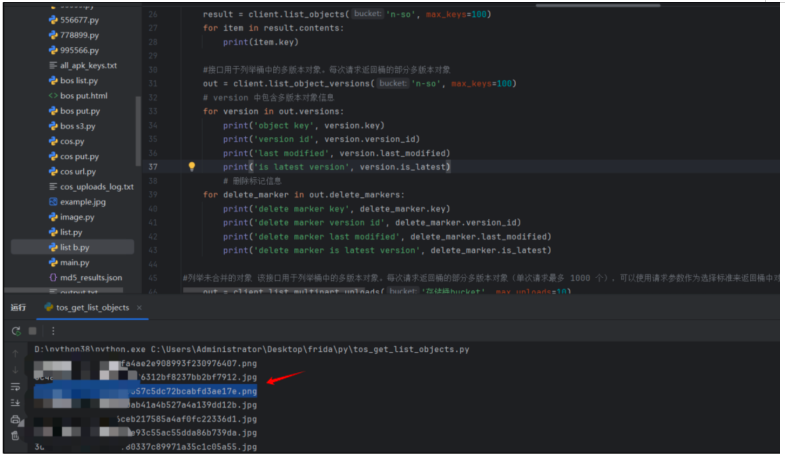Viewport: 785px width, 456px height.
Task: Rerun tos_get_list_objects with the rerun icon
Action: coord(16,331)
